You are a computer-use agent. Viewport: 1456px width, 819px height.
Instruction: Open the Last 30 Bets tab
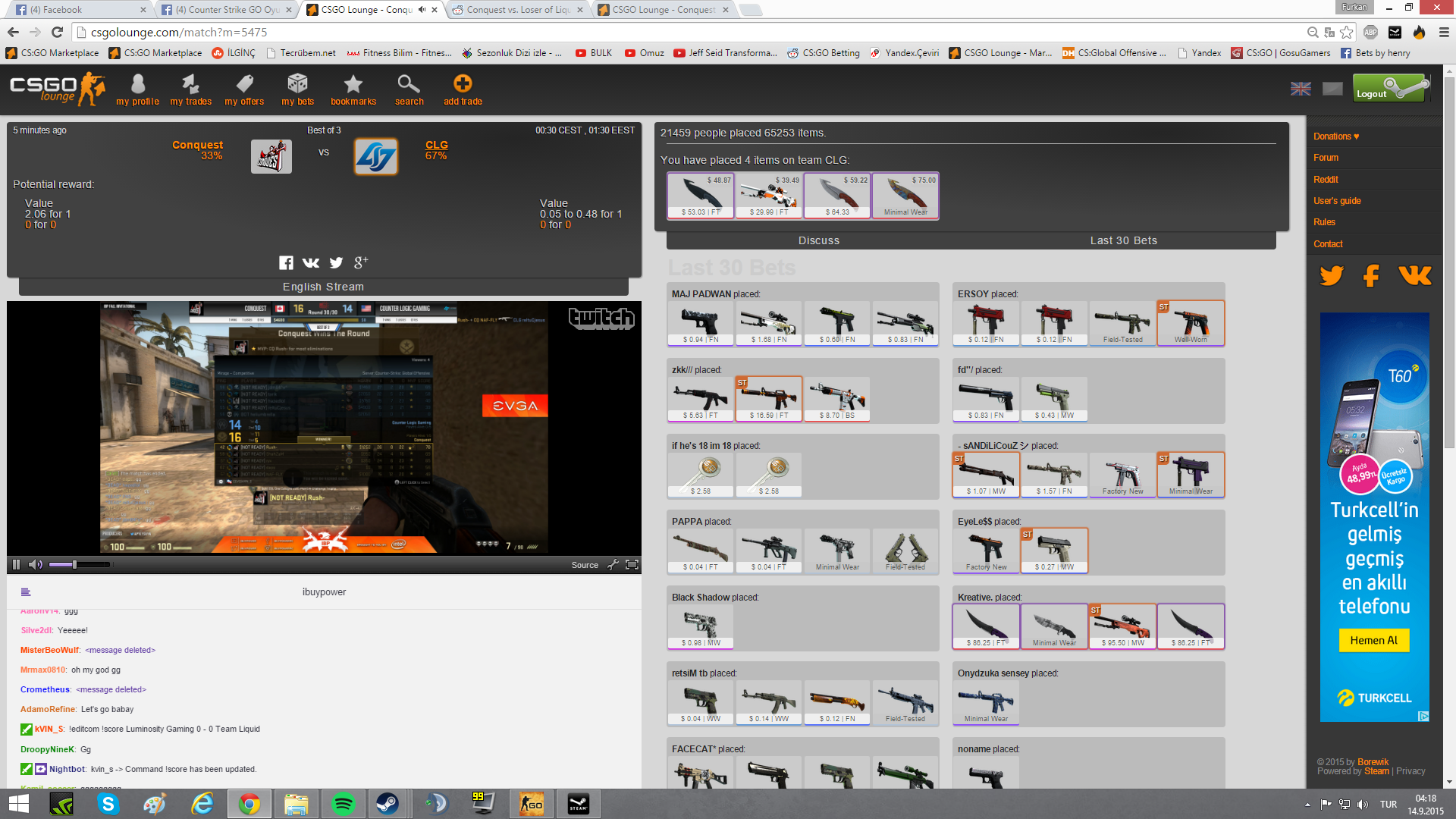(x=1124, y=240)
